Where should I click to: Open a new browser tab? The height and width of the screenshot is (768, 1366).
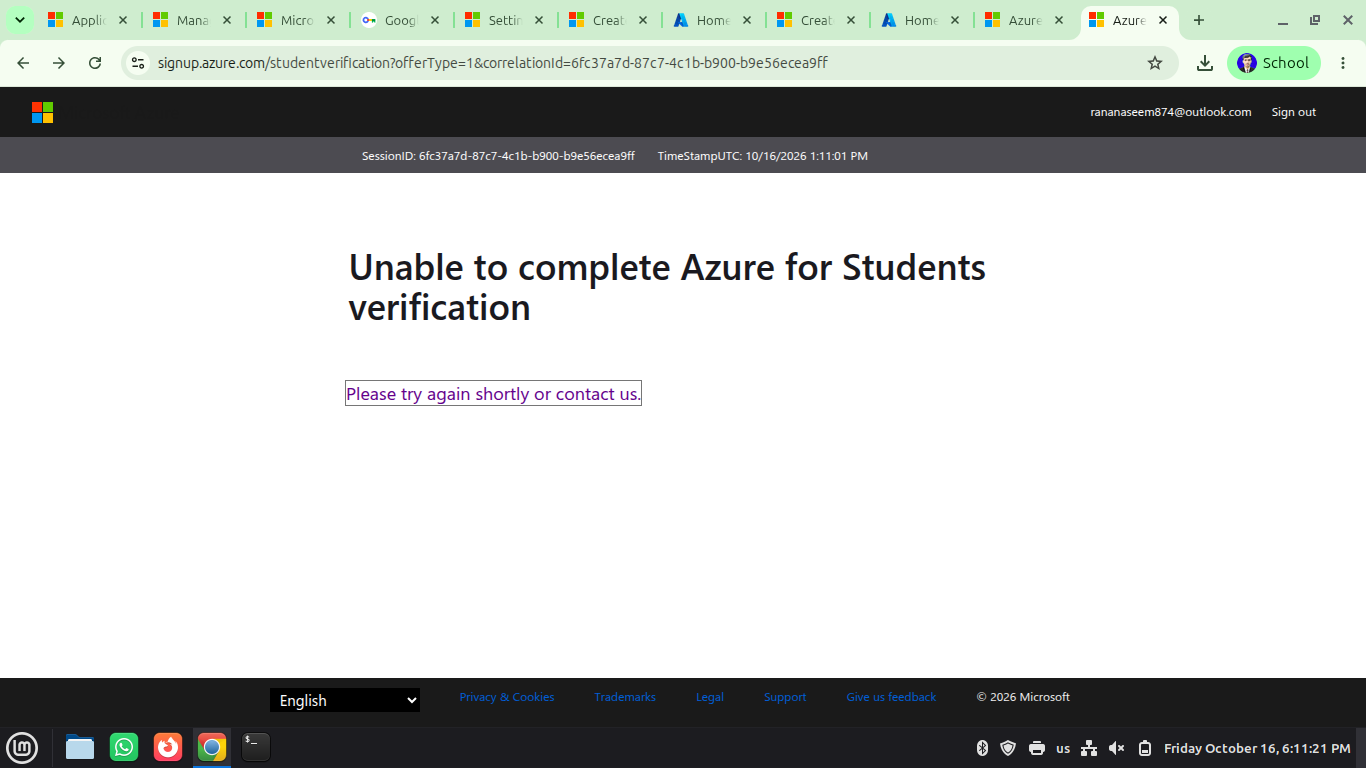pyautogui.click(x=1199, y=20)
